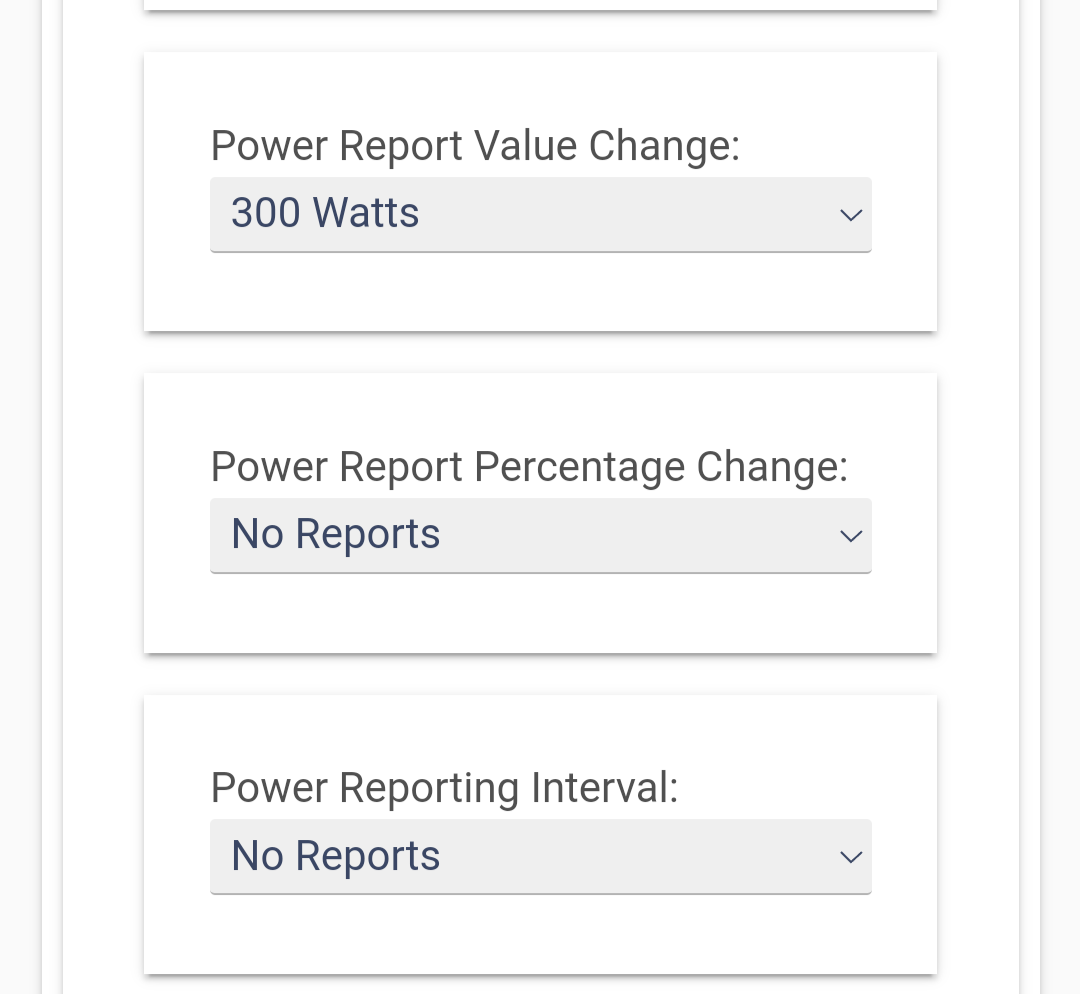Click the word 'Percentage' in the middle label
Image resolution: width=1080 pixels, height=994 pixels.
pyautogui.click(x=579, y=467)
